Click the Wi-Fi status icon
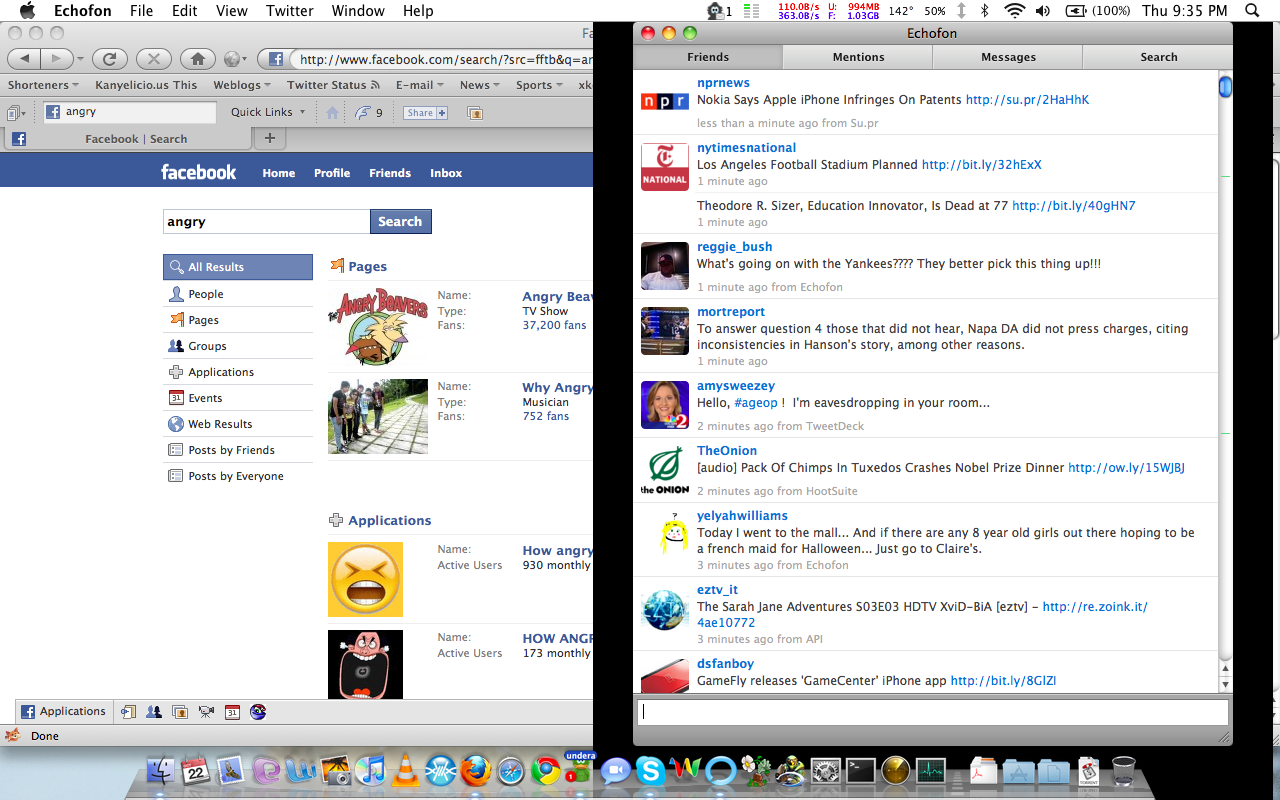Screen dimensions: 1280x800 [1015, 11]
